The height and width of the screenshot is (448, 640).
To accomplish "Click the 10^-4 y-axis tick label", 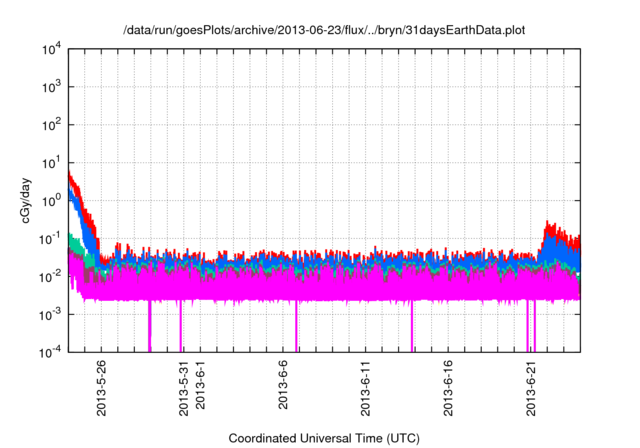I will [51, 352].
